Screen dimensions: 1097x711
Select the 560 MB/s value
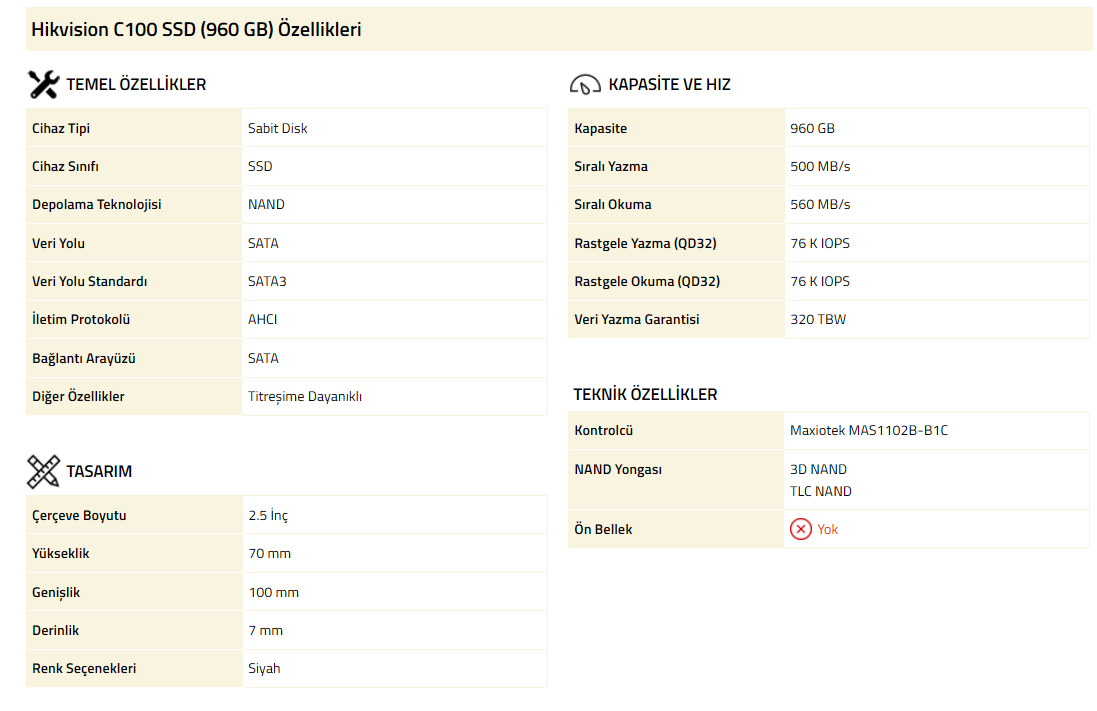(820, 204)
